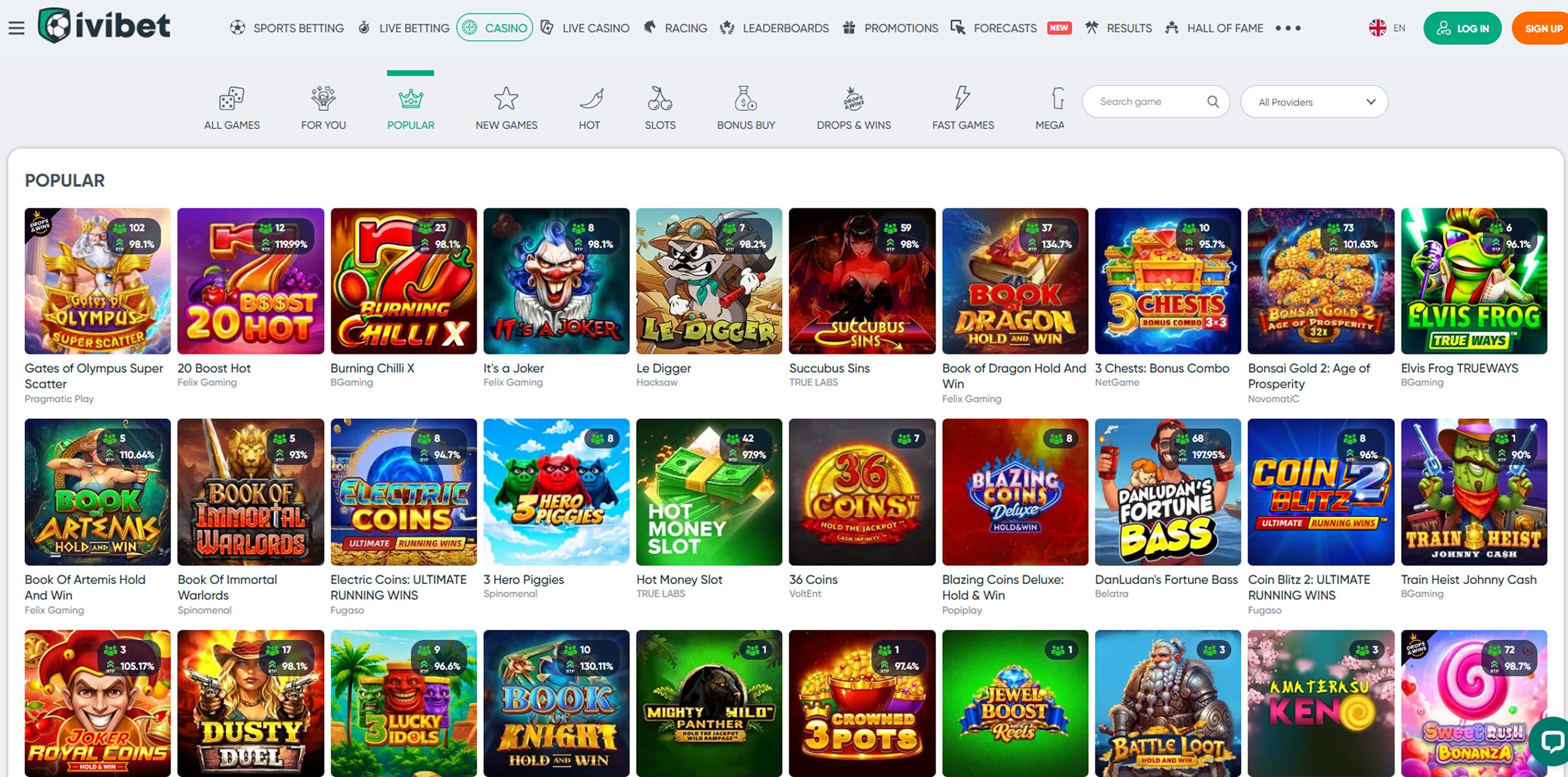Launch Jewel Boost Reels game
Image resolution: width=1568 pixels, height=777 pixels.
coord(1015,704)
